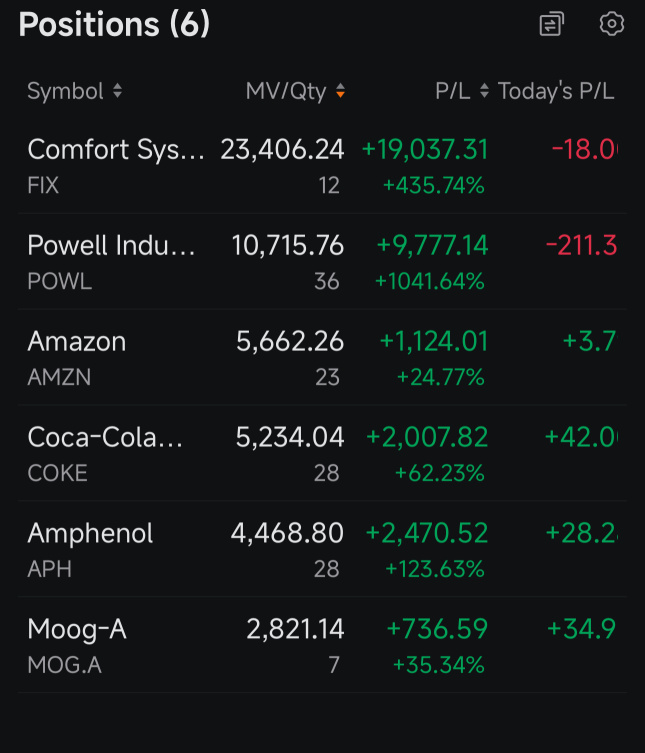Toggle the P/L column sort arrows
The height and width of the screenshot is (753, 645).
[x=484, y=90]
